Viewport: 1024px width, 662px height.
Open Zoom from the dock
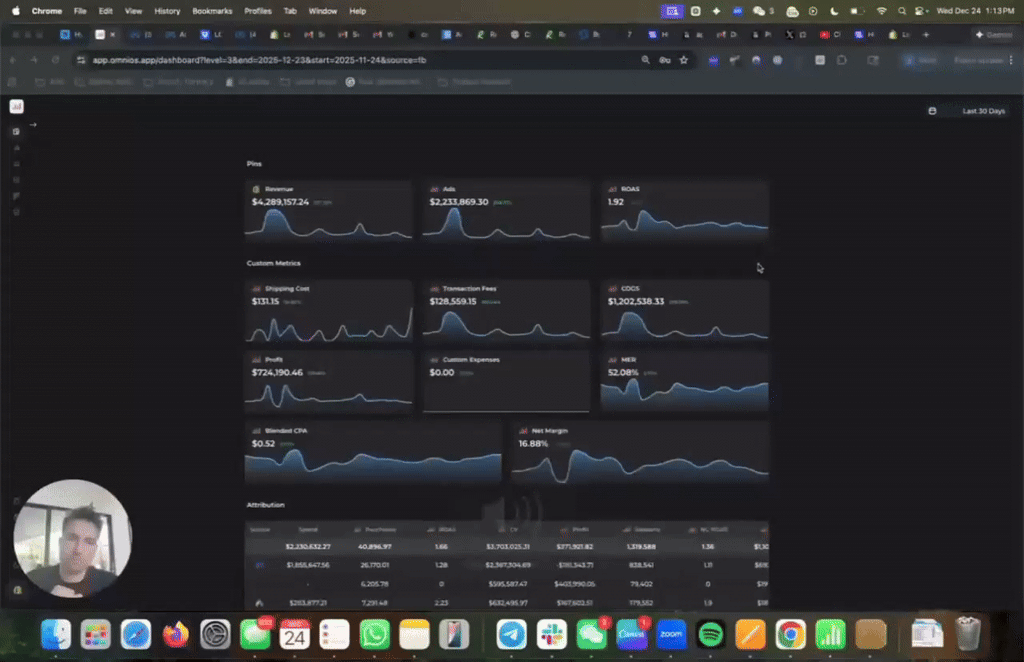pyautogui.click(x=671, y=635)
